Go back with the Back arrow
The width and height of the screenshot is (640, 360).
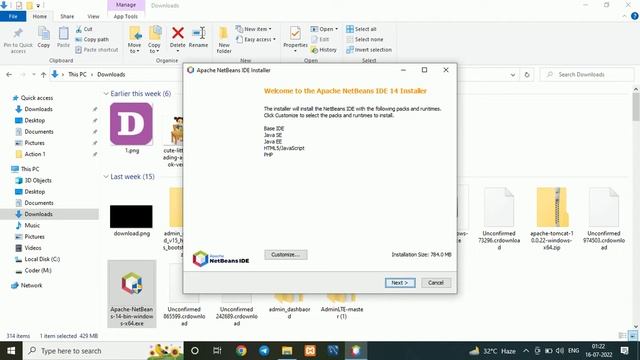9,74
